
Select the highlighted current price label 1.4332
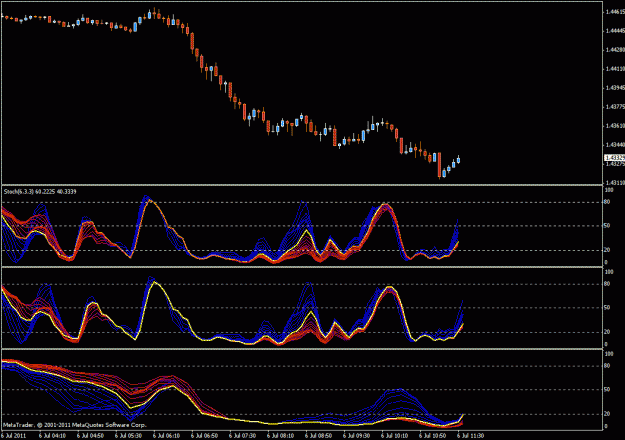coord(615,158)
